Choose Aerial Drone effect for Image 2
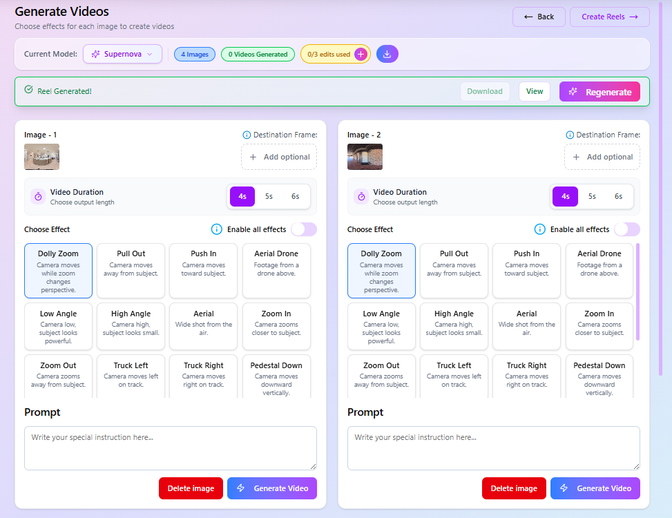 pos(600,271)
